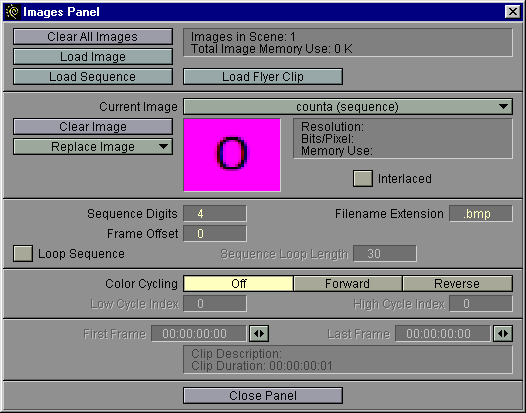Viewport: 526px width, 413px height.
Task: Click the Last Frame arrow stepper
Action: point(503,333)
